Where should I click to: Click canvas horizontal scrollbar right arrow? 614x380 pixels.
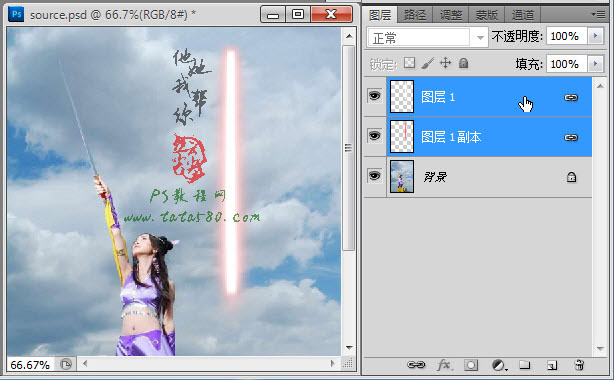pos(332,364)
